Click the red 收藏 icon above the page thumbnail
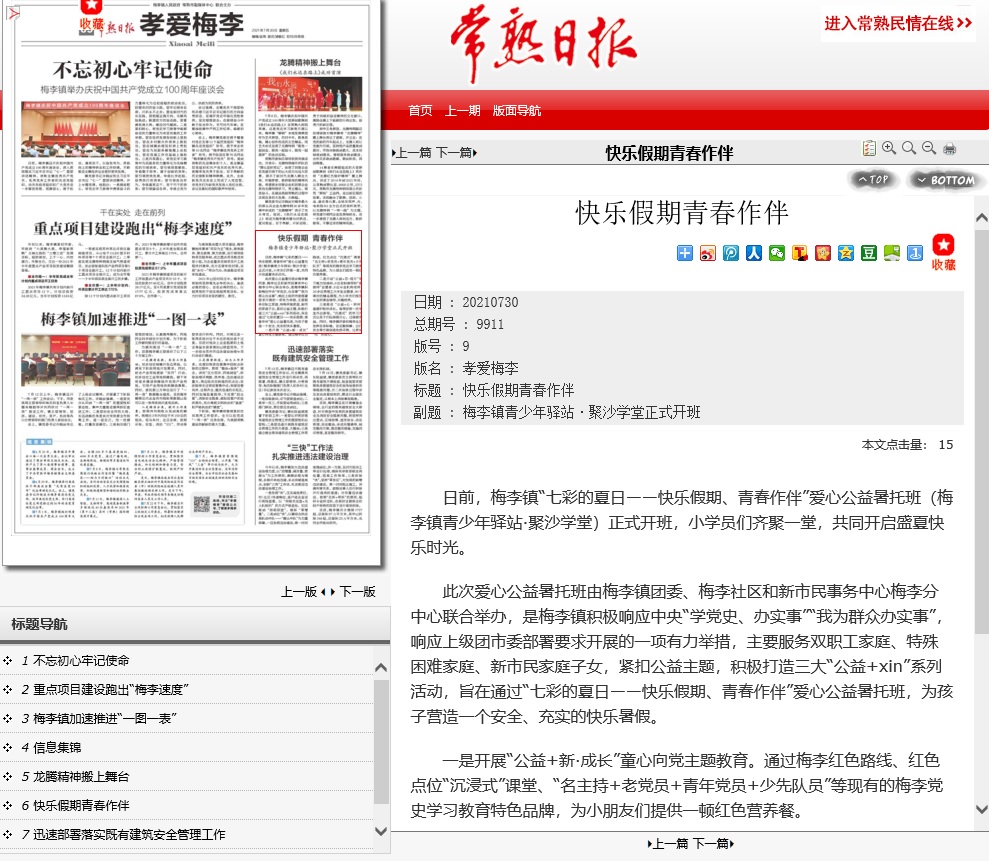 point(91,16)
